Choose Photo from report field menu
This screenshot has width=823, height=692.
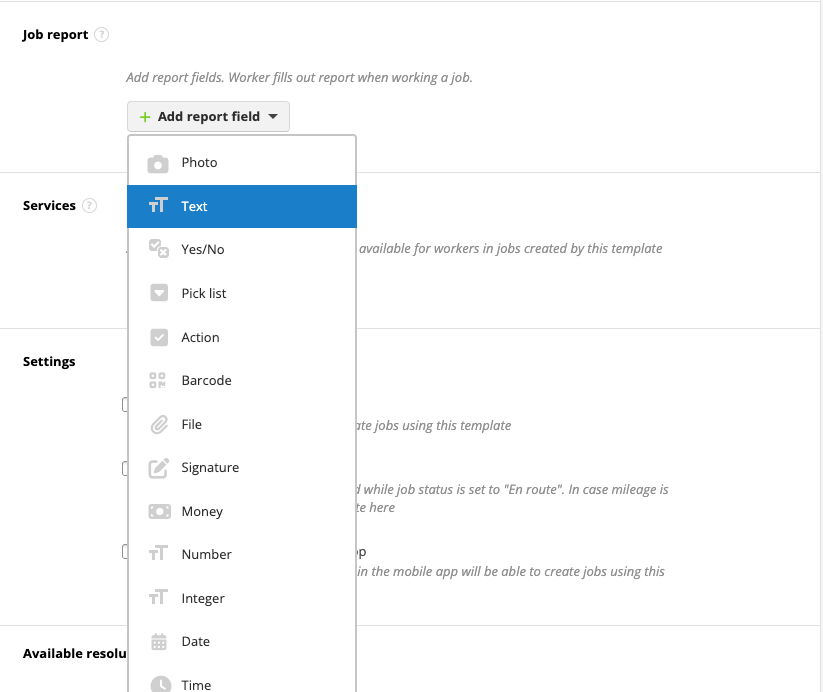coord(242,163)
